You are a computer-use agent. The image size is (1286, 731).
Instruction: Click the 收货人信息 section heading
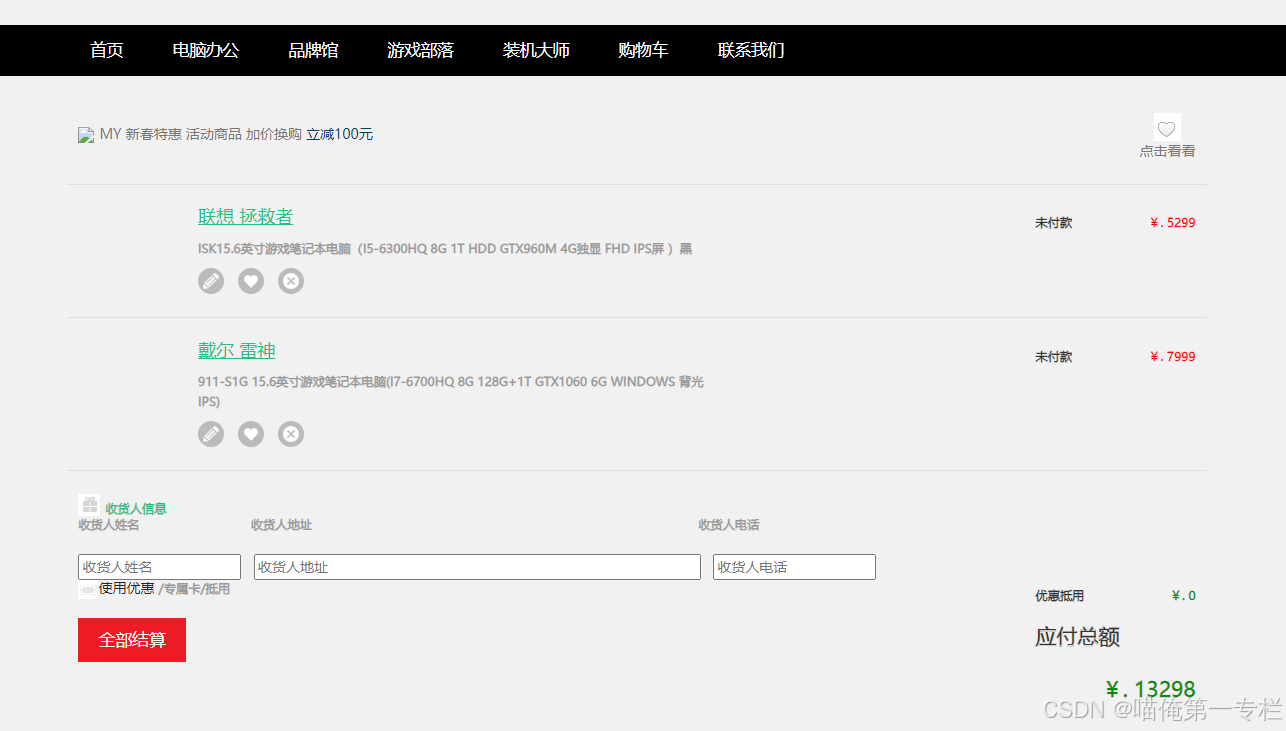point(136,509)
